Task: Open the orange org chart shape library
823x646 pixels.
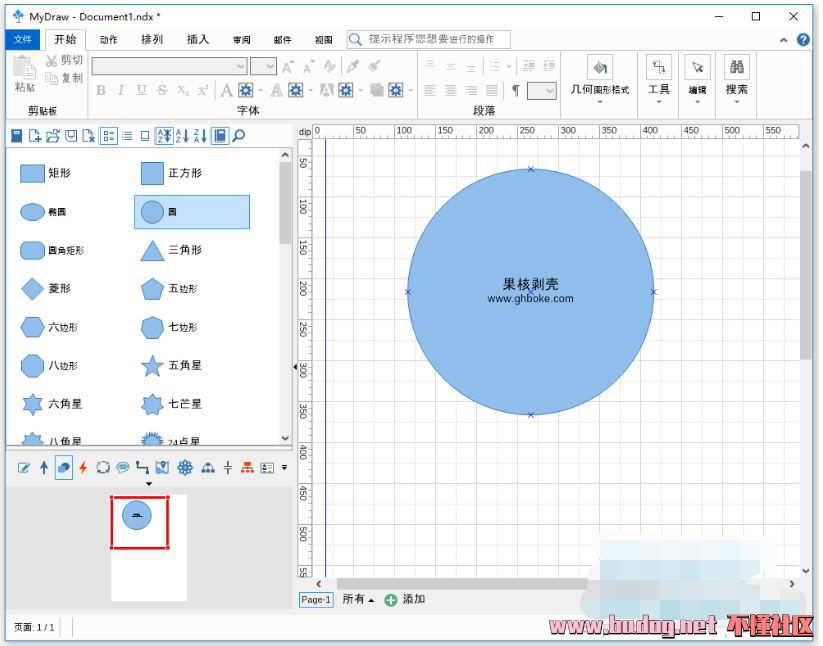Action: (x=247, y=467)
